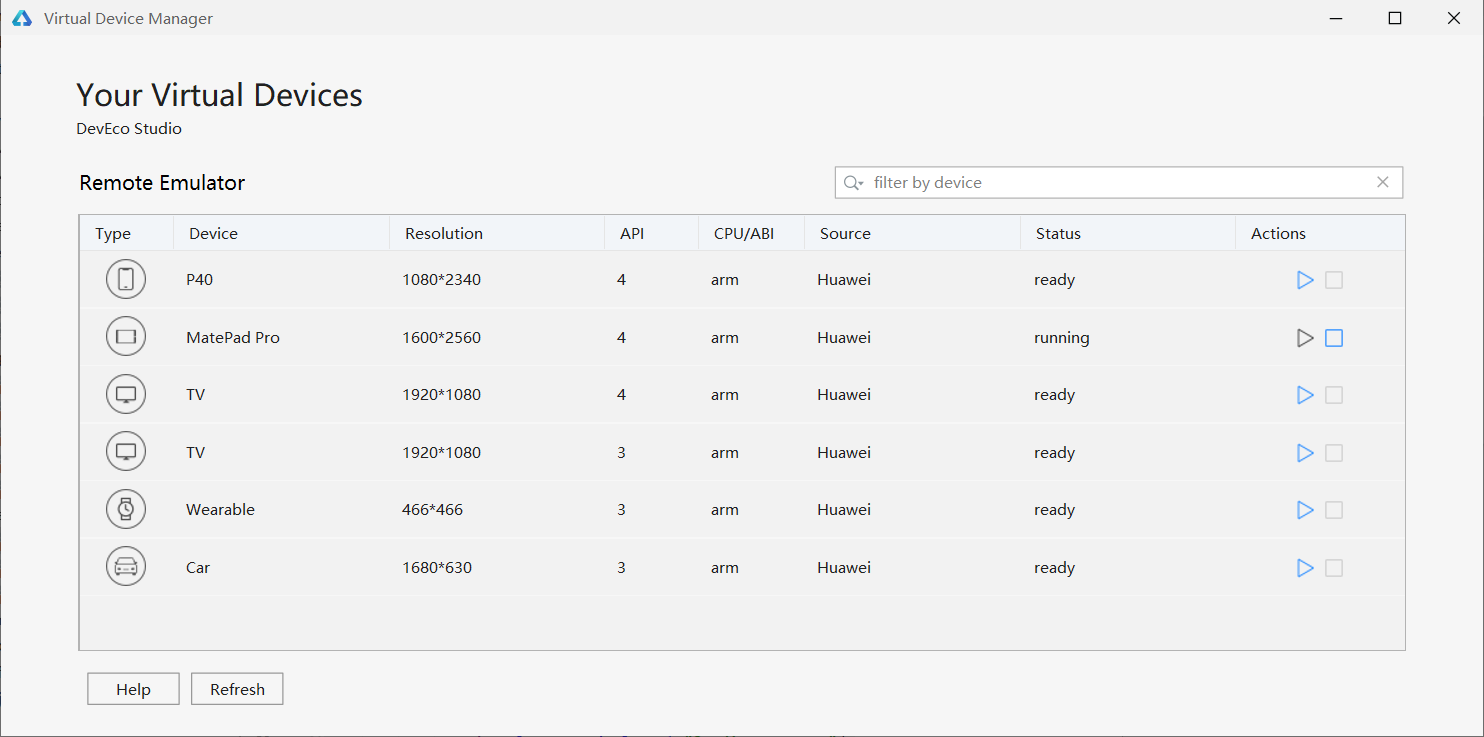Select the P40 device name
The image size is (1484, 737).
[199, 280]
